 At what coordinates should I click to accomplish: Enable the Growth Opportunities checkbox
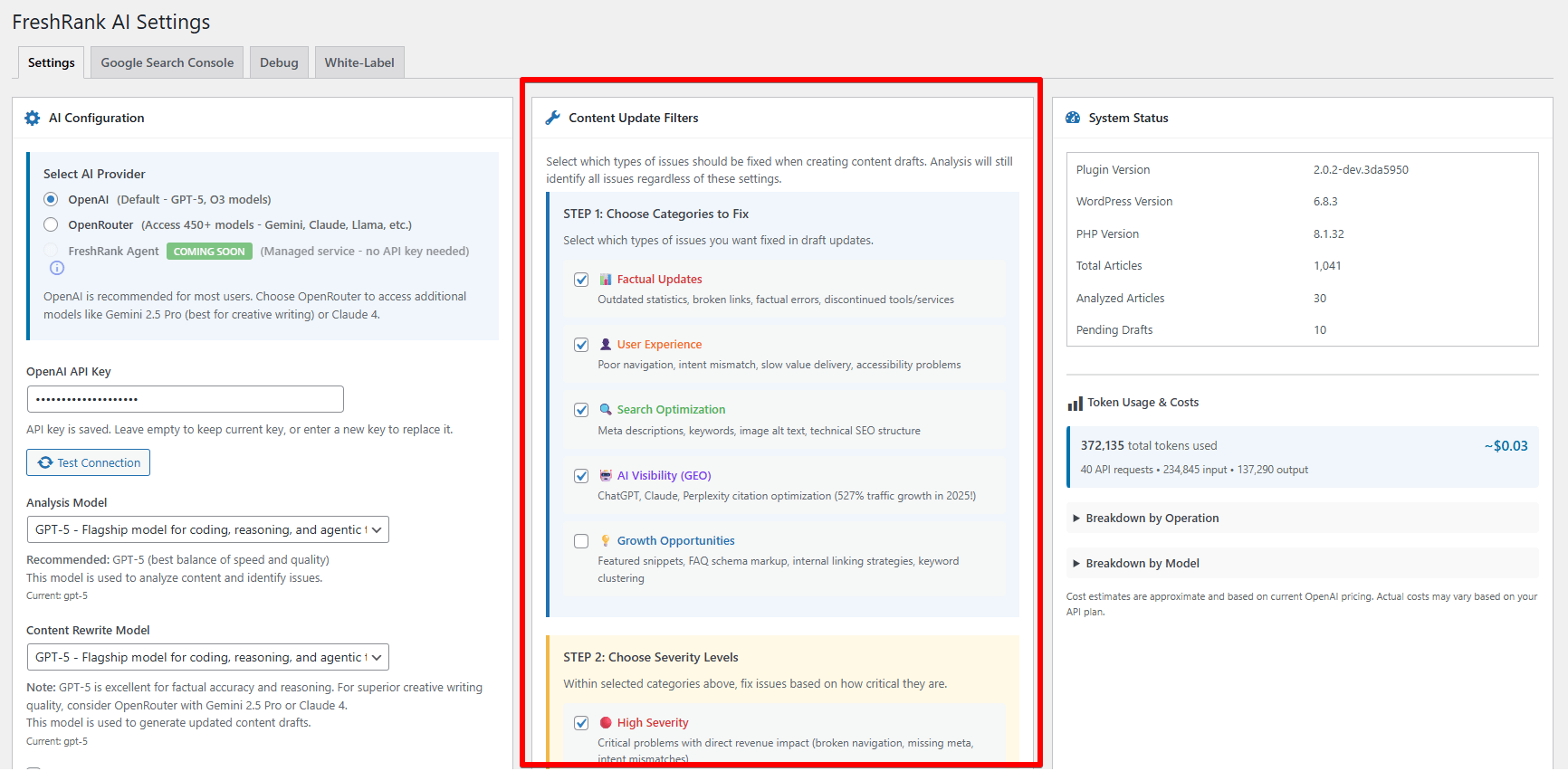tap(581, 541)
